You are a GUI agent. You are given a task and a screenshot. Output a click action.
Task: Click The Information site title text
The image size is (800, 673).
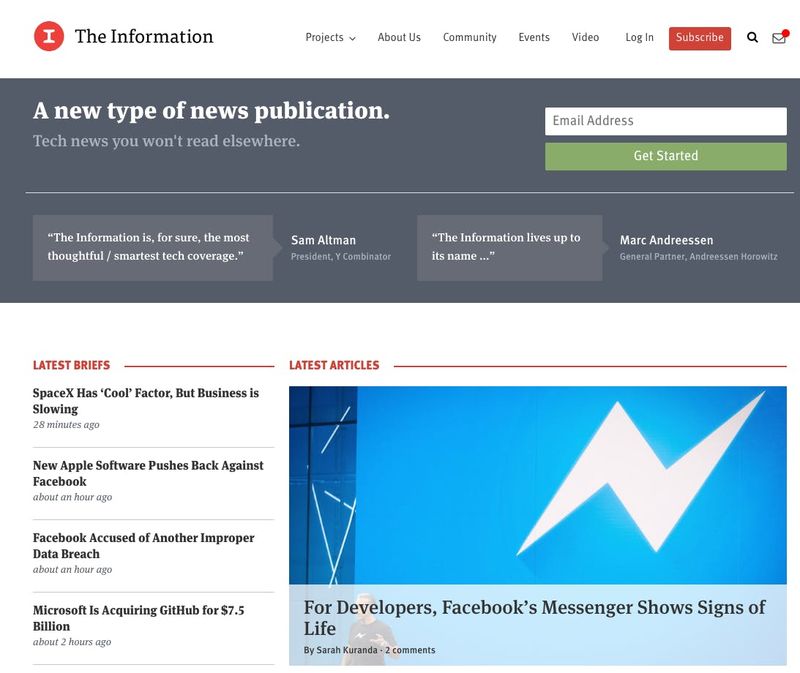[144, 37]
